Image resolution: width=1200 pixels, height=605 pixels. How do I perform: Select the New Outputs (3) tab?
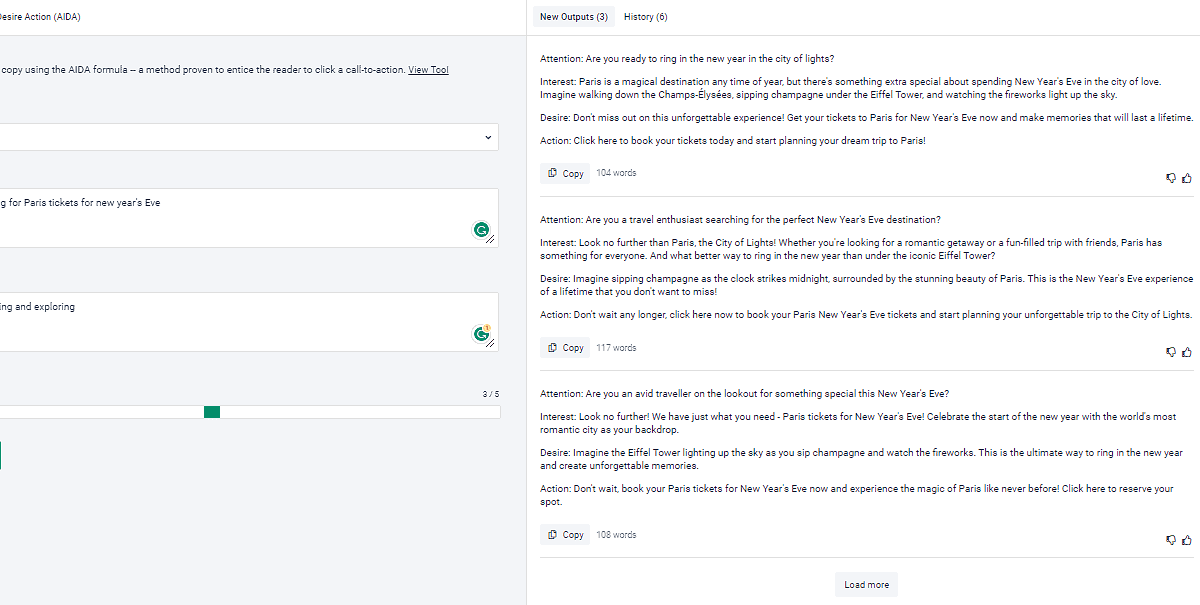pos(573,17)
